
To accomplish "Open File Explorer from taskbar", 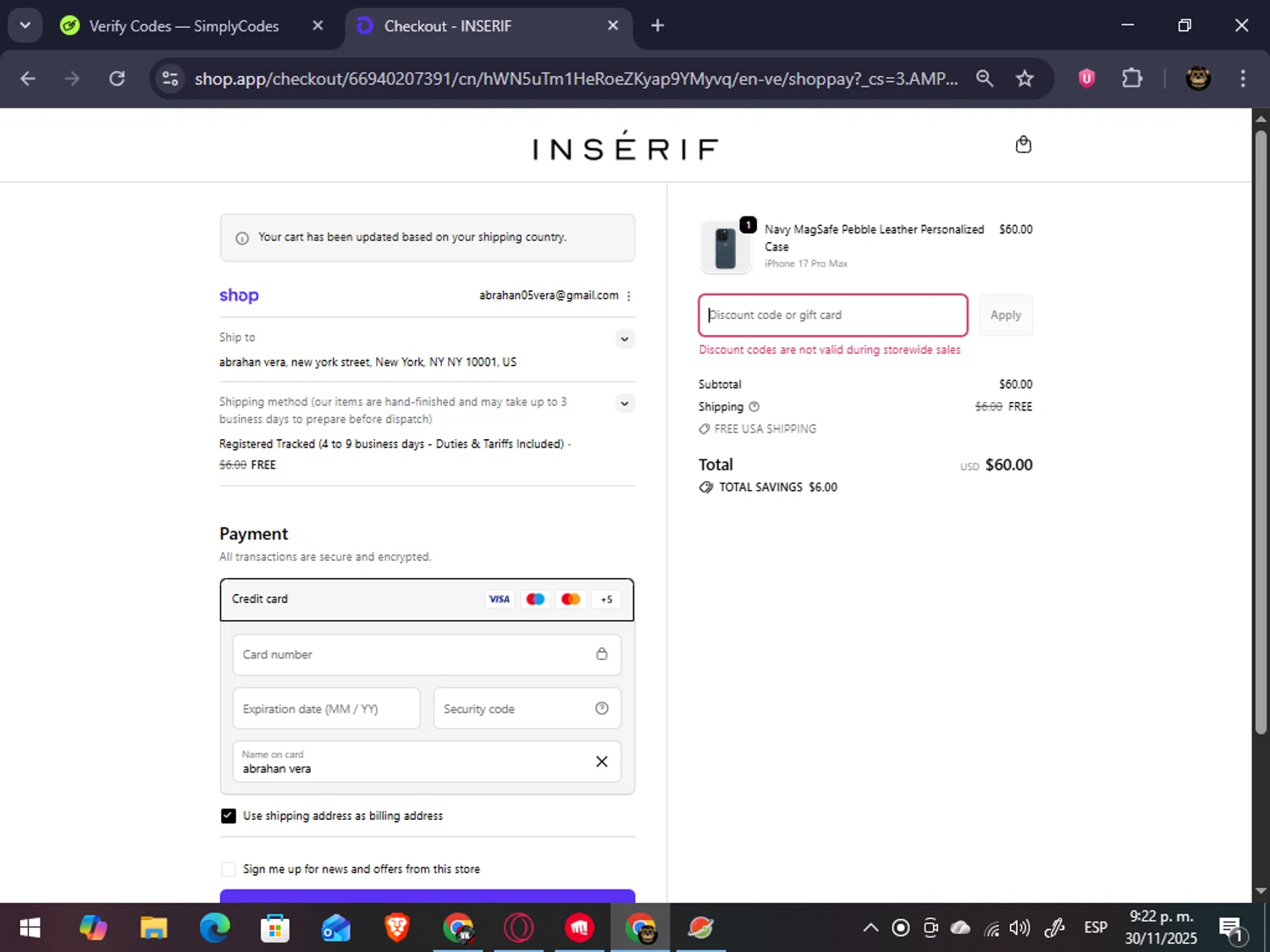I will coord(153,928).
